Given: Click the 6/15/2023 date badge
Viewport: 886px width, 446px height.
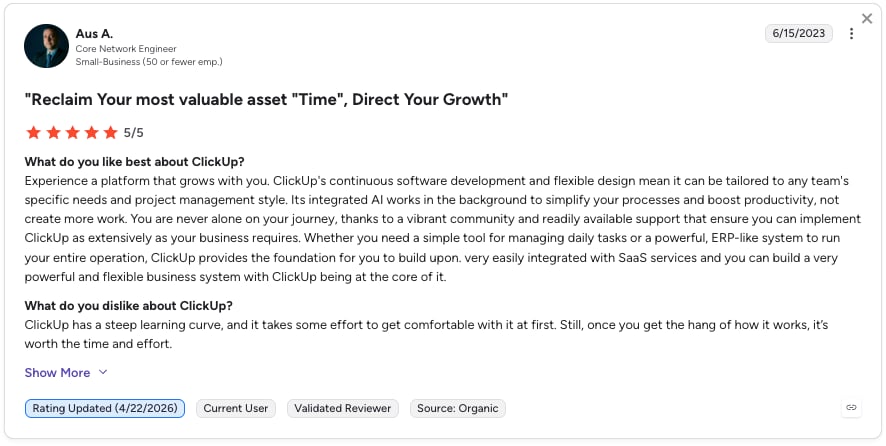Looking at the screenshot, I should click(798, 33).
